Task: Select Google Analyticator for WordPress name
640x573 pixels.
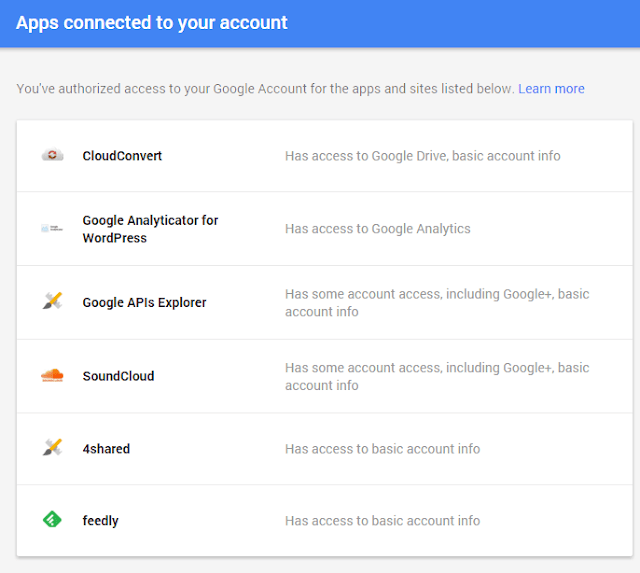Action: pos(150,229)
